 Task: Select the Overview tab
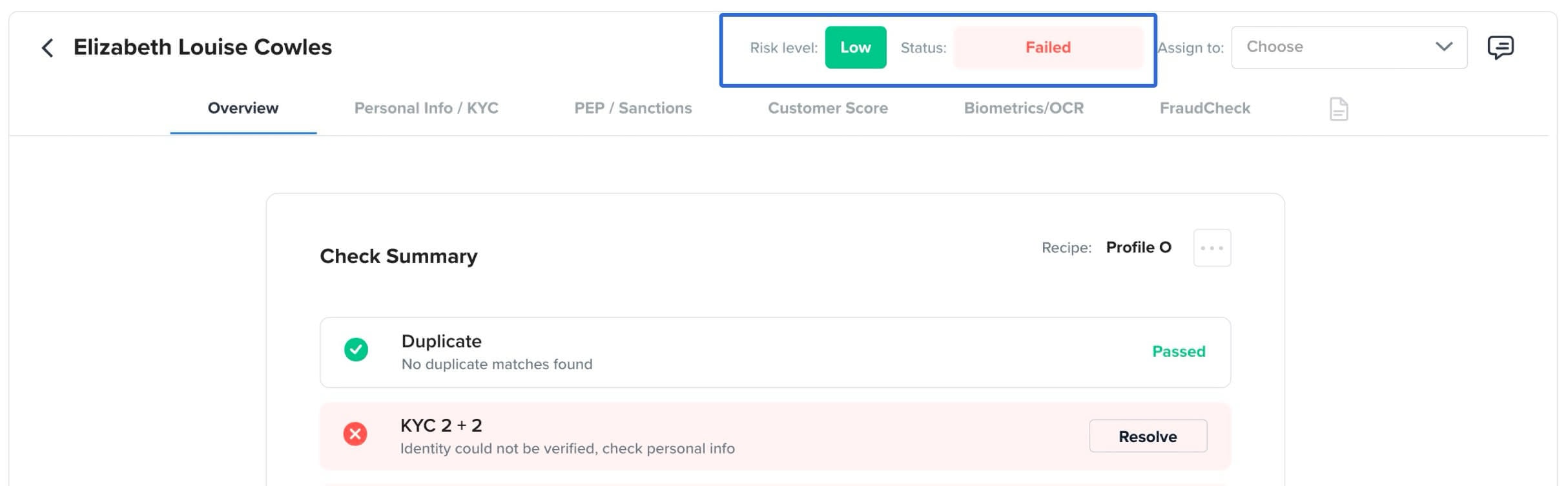pos(243,108)
